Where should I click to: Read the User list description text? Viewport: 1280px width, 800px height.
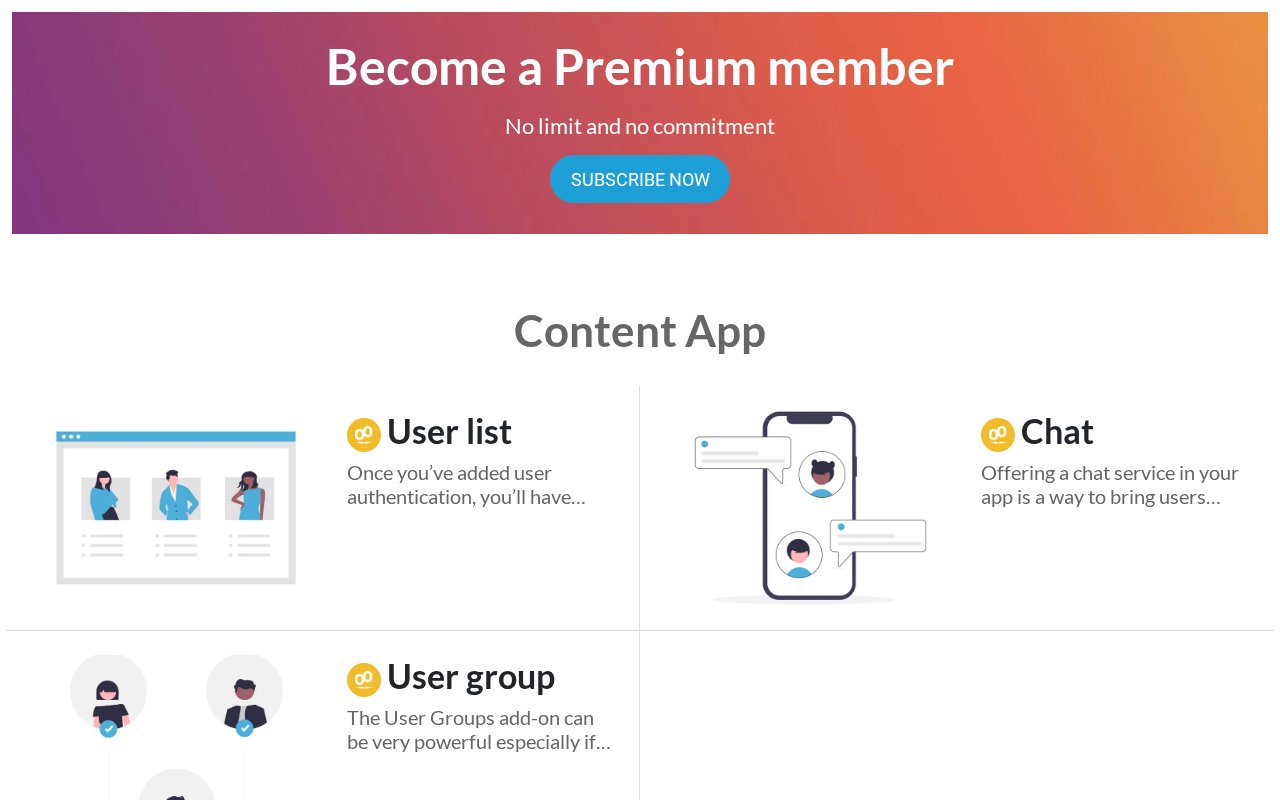tap(466, 485)
